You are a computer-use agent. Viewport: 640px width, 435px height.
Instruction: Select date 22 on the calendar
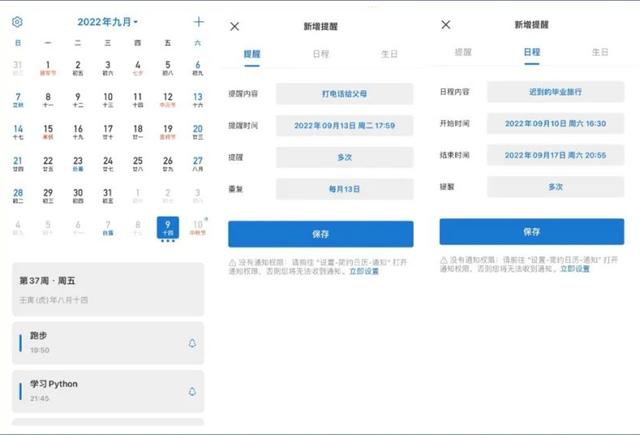[x=48, y=164]
